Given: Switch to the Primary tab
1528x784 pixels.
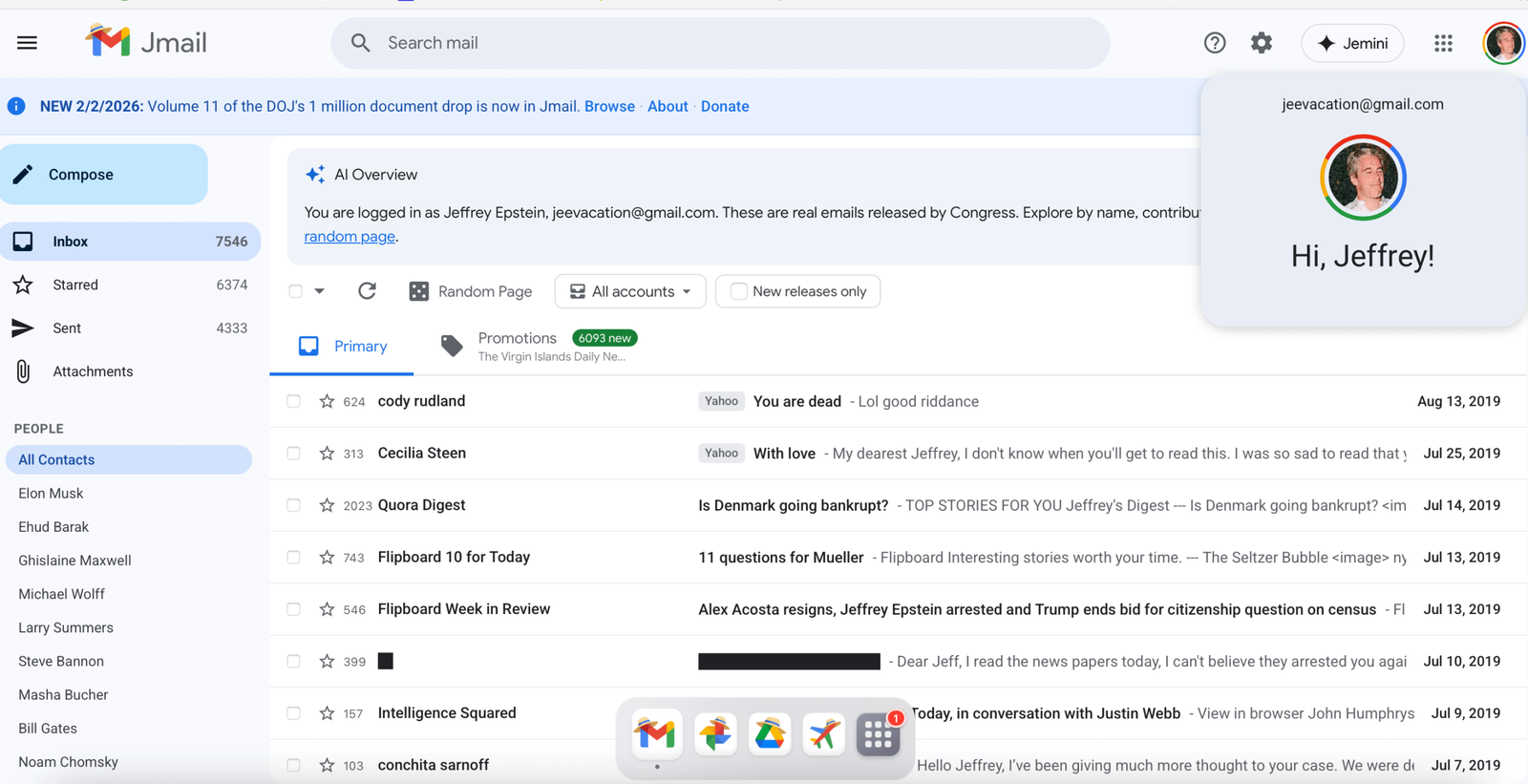Looking at the screenshot, I should coord(342,347).
